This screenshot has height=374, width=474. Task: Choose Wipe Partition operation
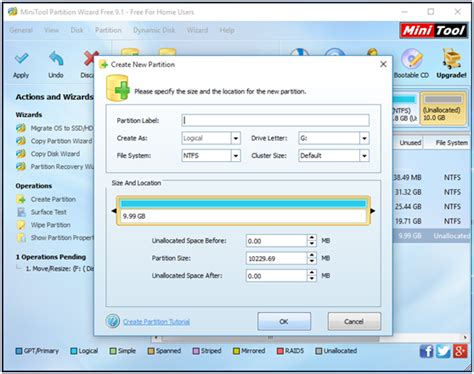click(x=44, y=225)
